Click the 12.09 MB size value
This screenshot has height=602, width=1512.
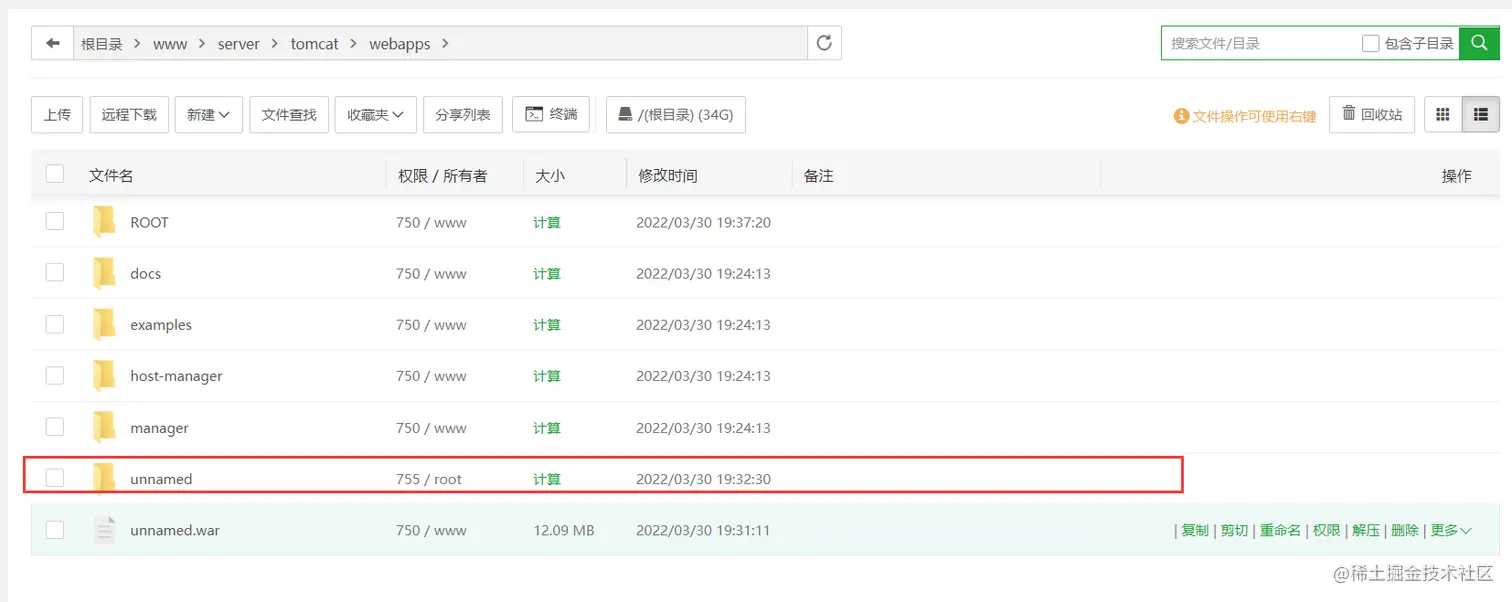pyautogui.click(x=564, y=530)
